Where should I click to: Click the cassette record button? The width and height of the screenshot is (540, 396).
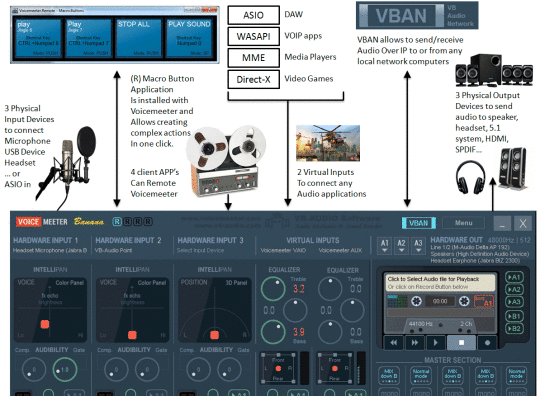click(487, 343)
